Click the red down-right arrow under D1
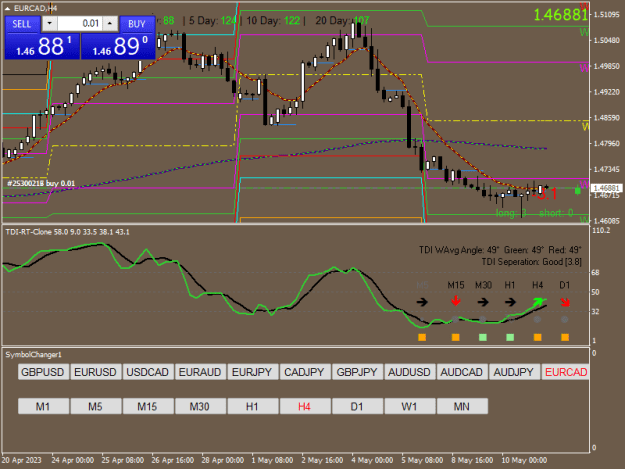 565,302
